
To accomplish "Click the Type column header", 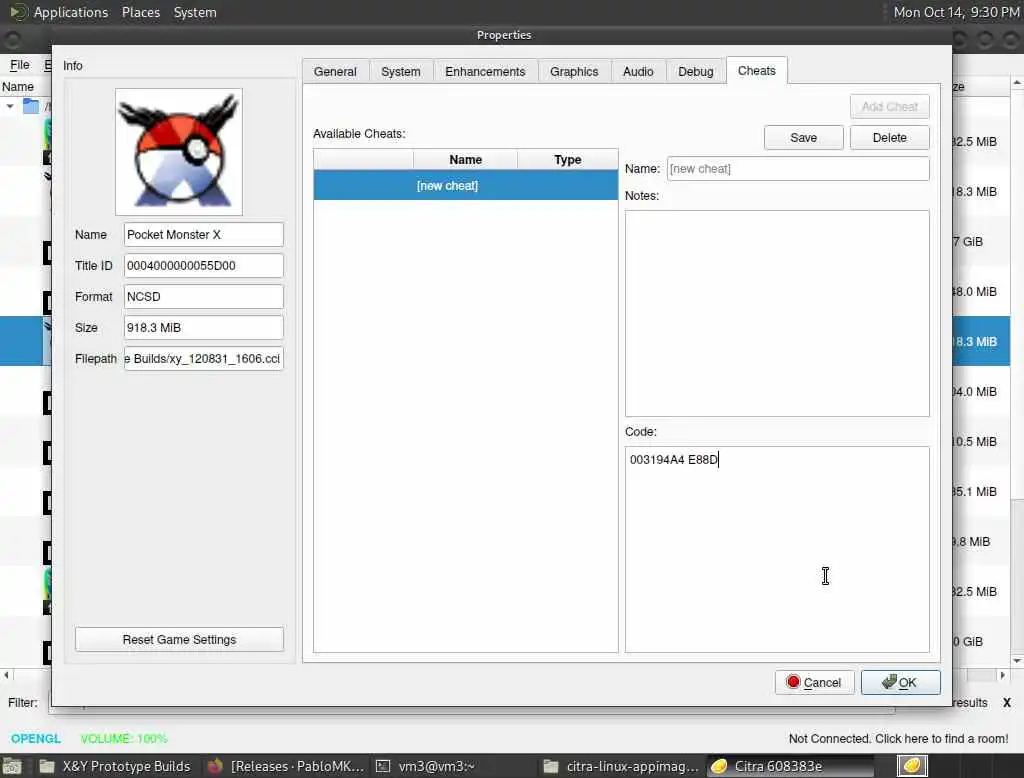I will click(x=568, y=159).
